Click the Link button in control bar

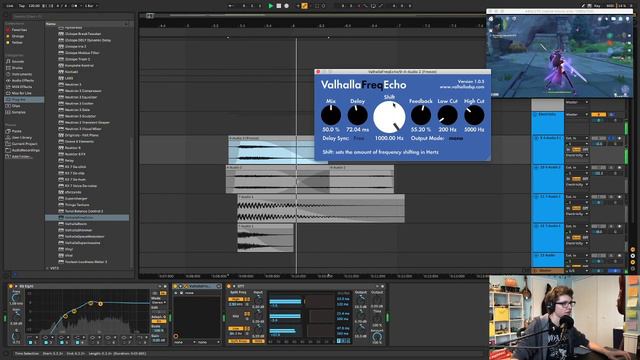coord(10,6)
